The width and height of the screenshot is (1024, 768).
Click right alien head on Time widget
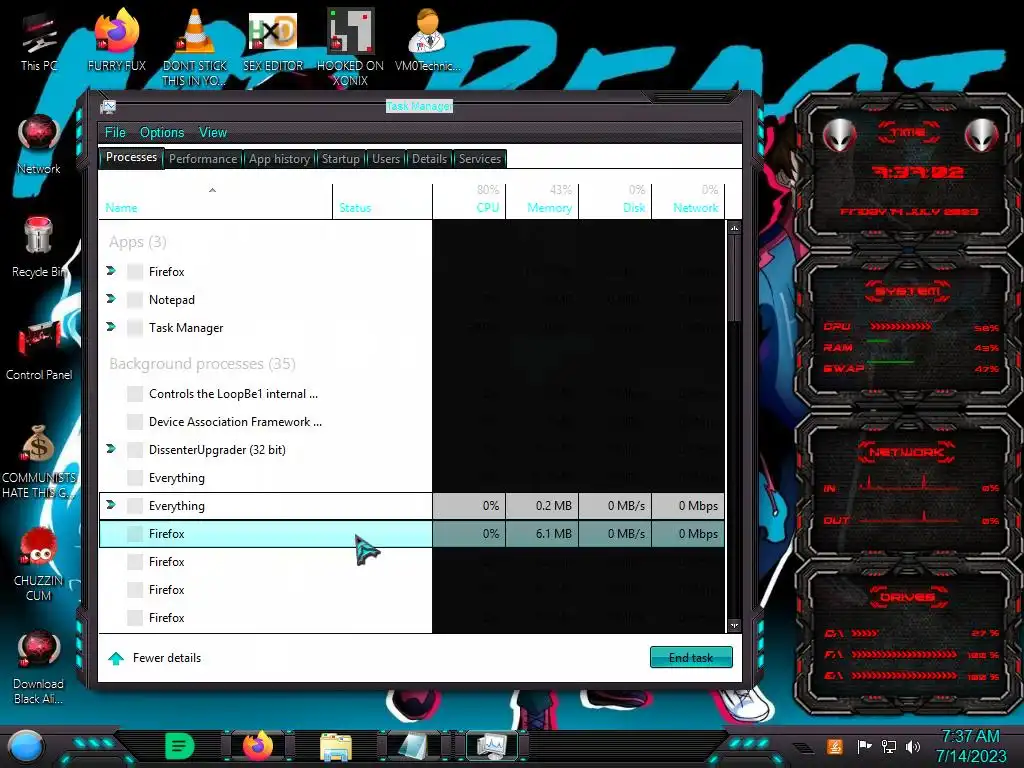981,136
